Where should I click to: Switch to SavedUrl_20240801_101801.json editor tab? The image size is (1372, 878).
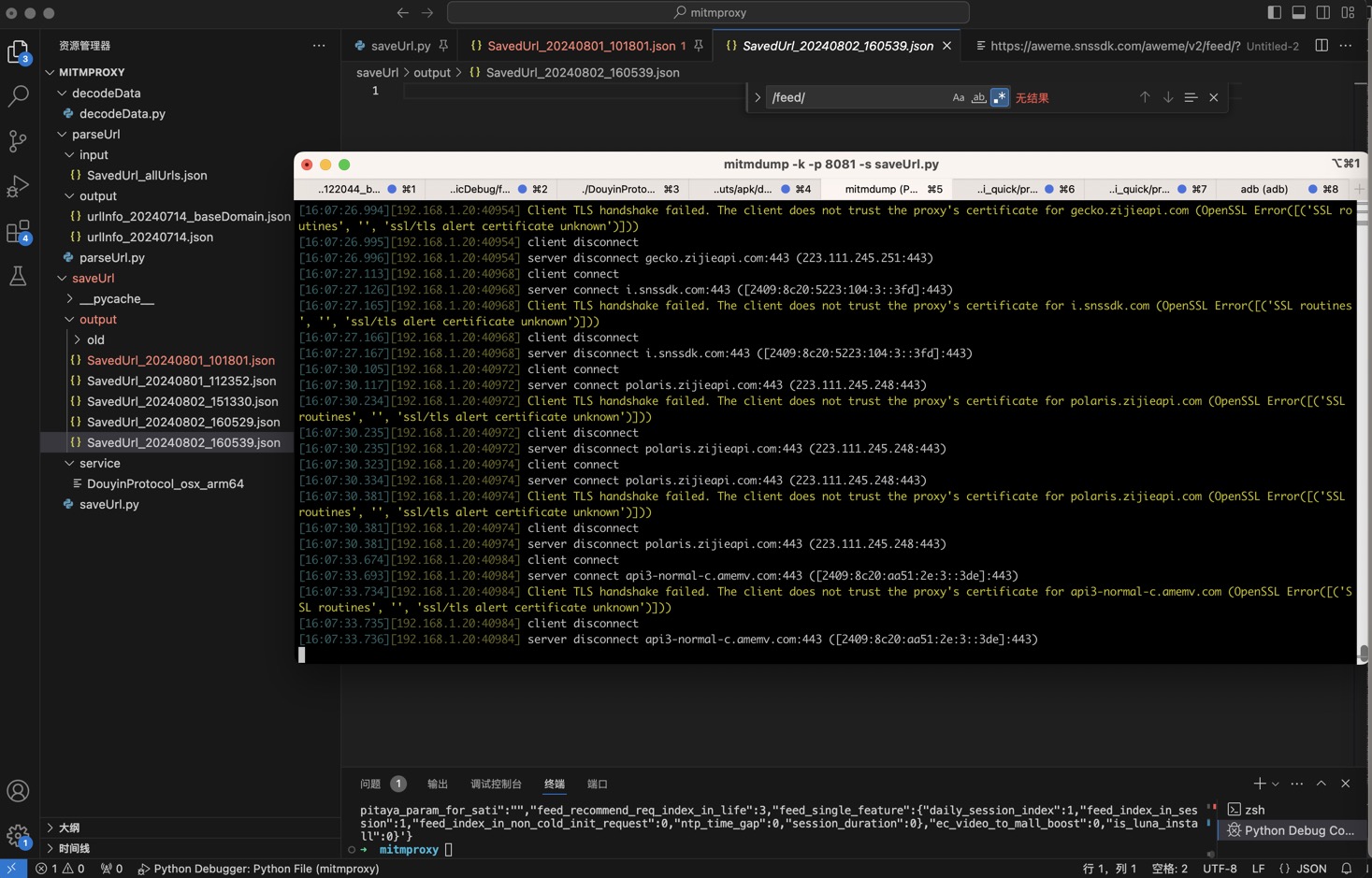582,45
